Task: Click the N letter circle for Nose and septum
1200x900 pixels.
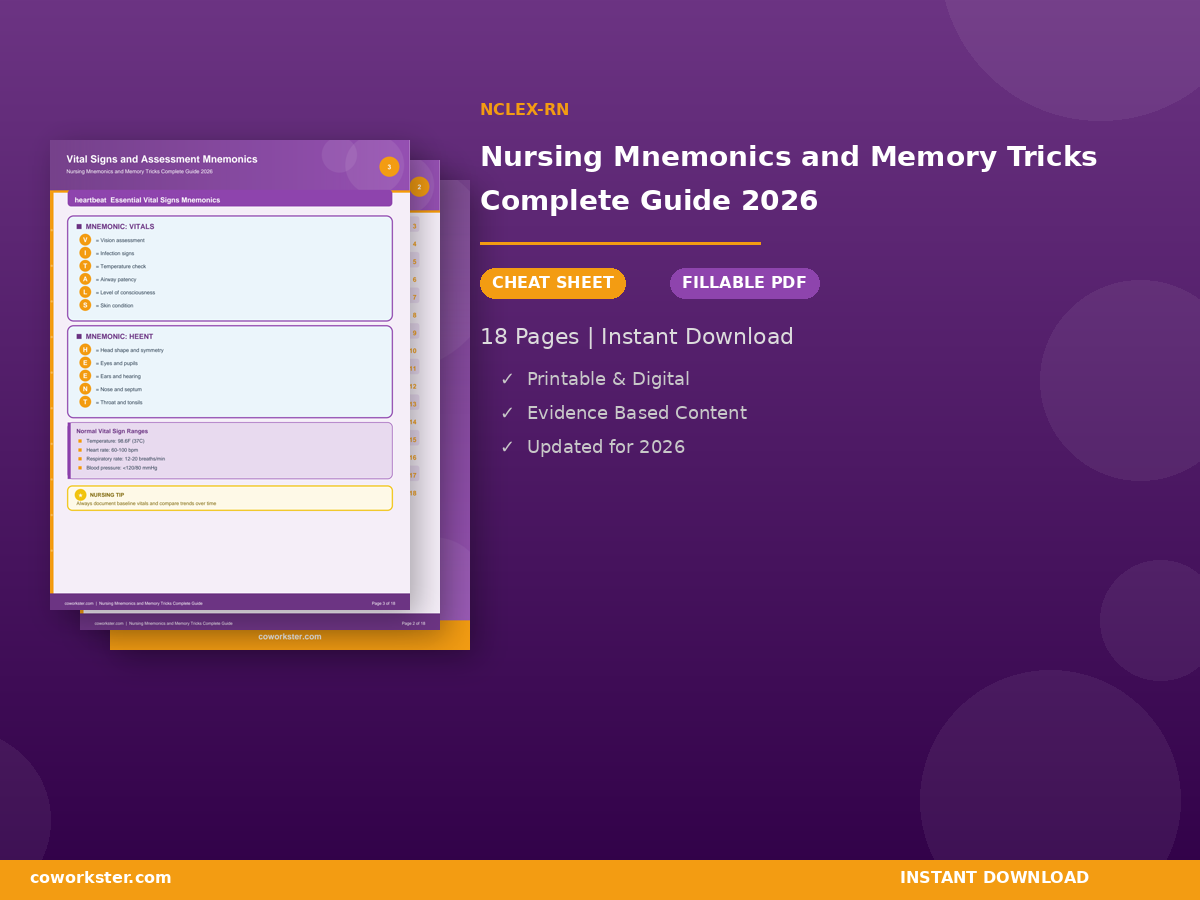Action: (x=85, y=389)
